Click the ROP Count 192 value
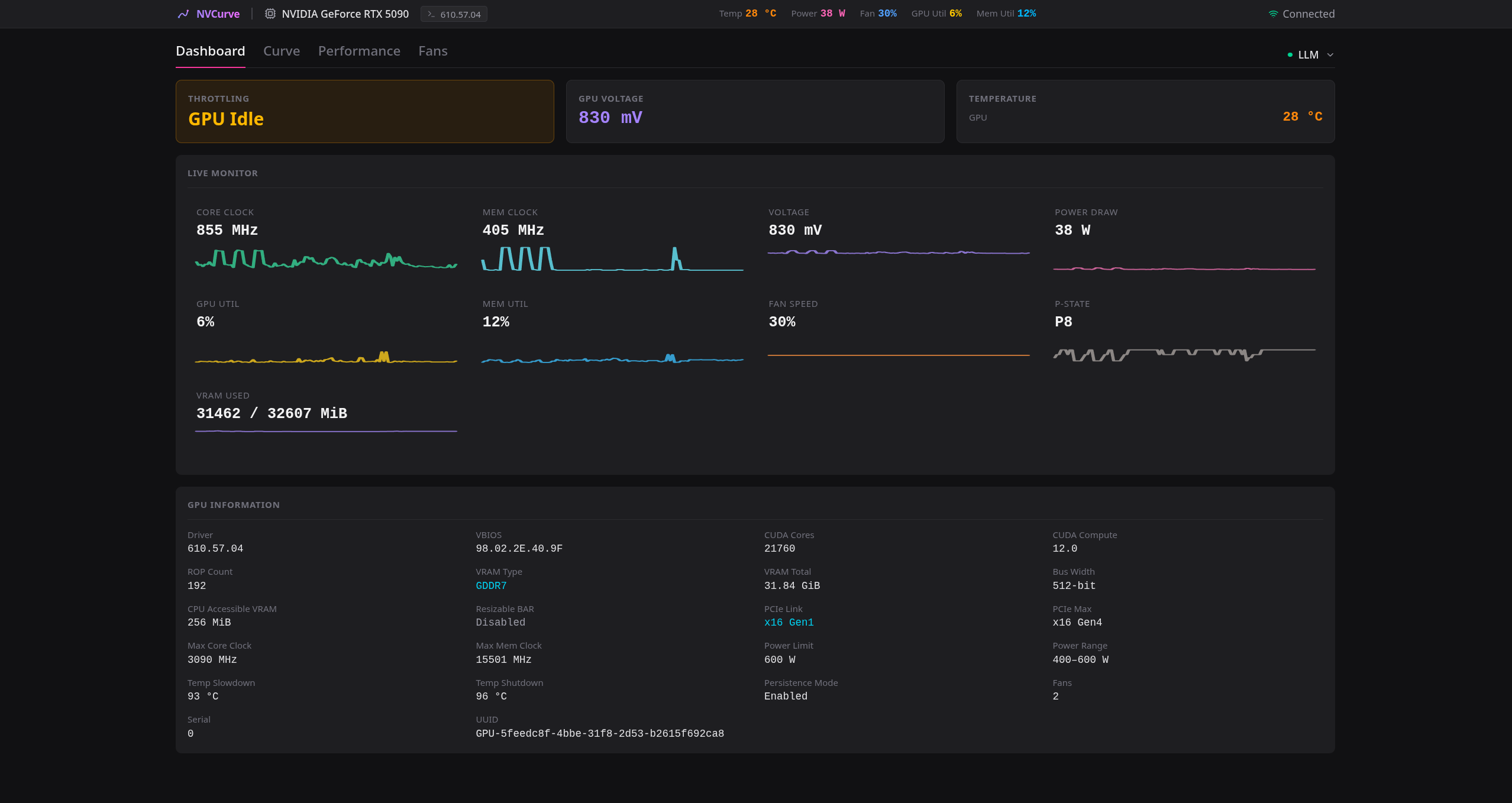The height and width of the screenshot is (803, 1512). click(x=197, y=586)
